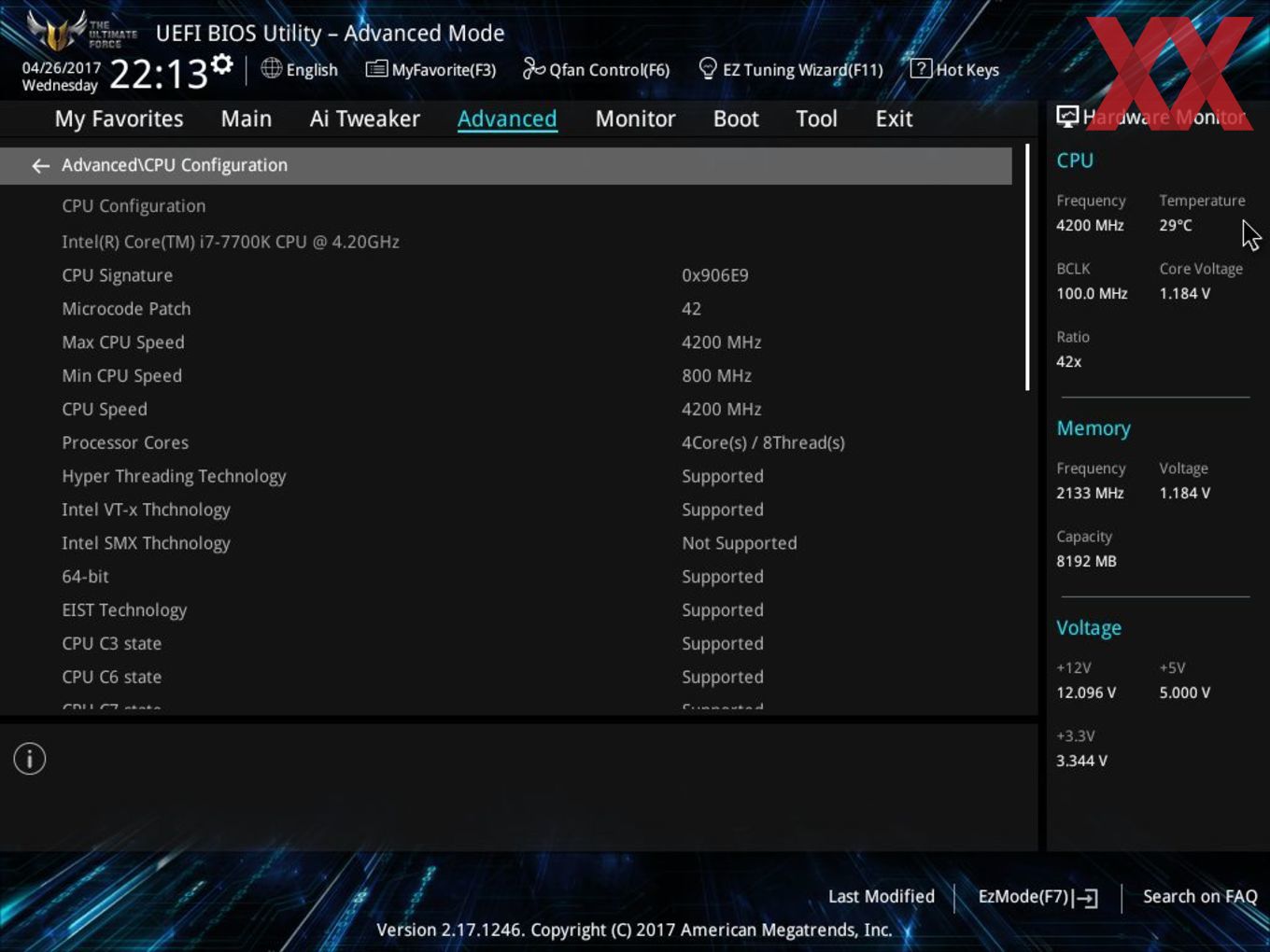
Task: Open Search on FAQ link
Action: point(1200,896)
